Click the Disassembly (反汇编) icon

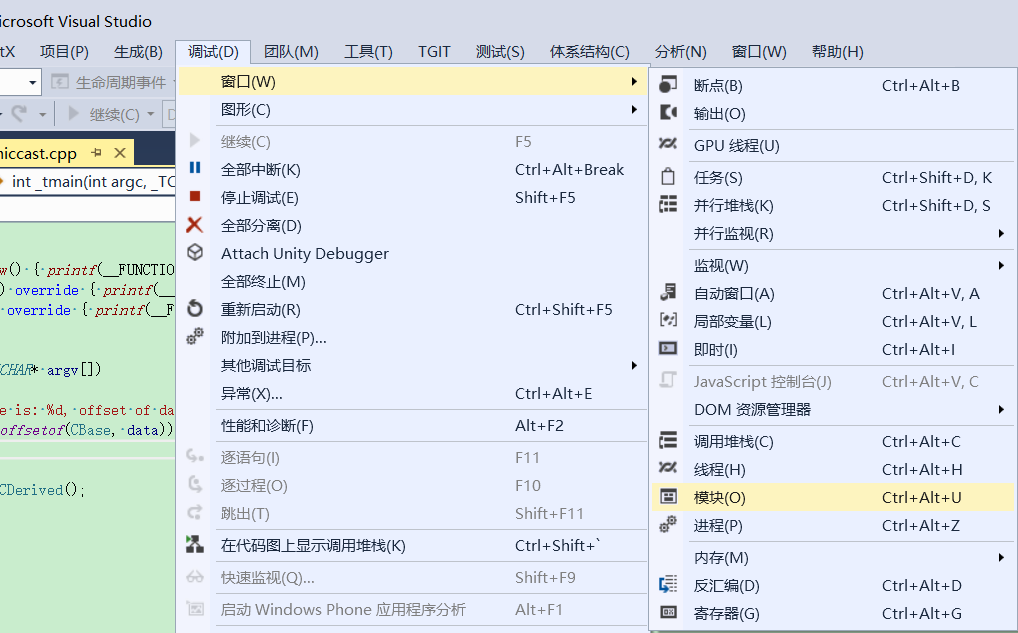pyautogui.click(x=668, y=585)
